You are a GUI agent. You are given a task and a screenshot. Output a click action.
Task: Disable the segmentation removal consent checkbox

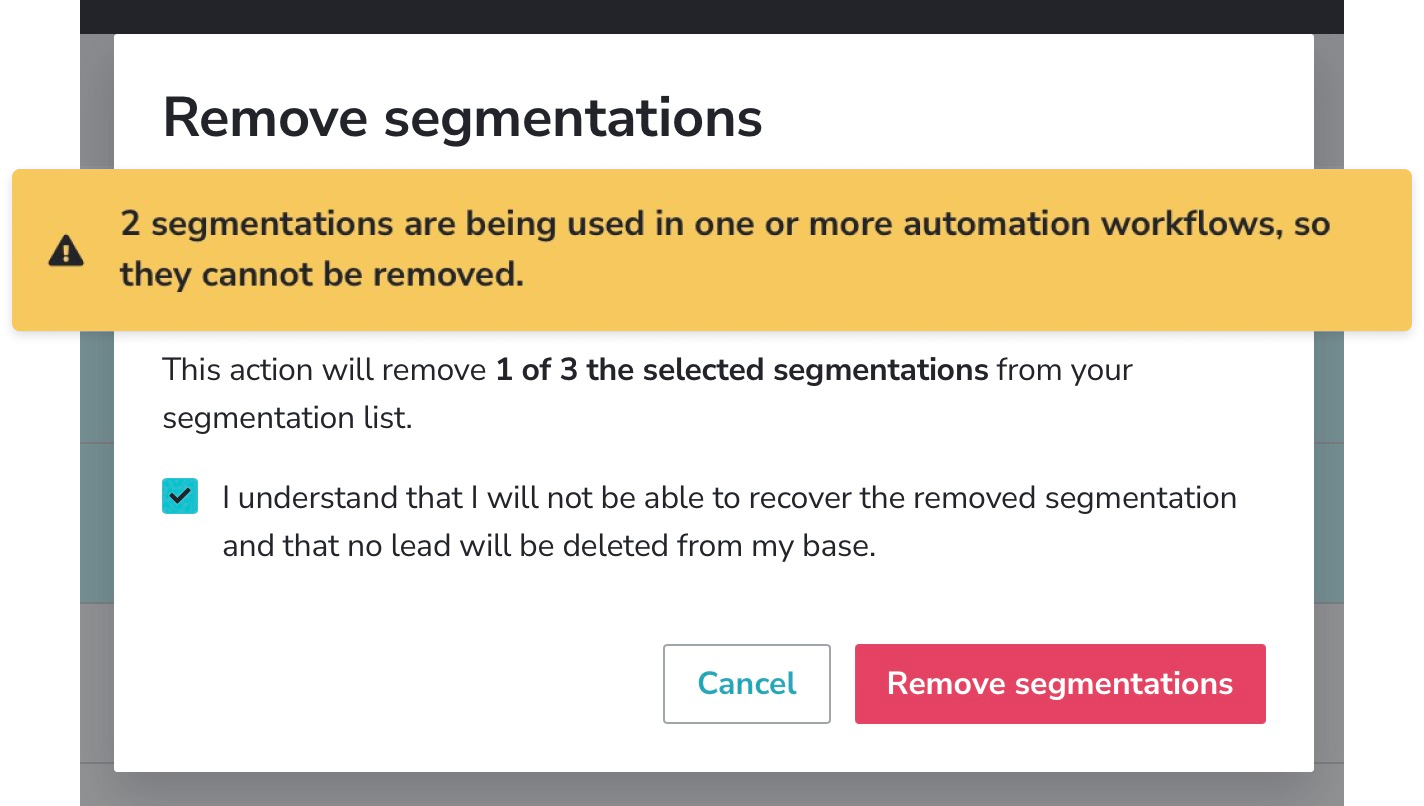coord(180,496)
